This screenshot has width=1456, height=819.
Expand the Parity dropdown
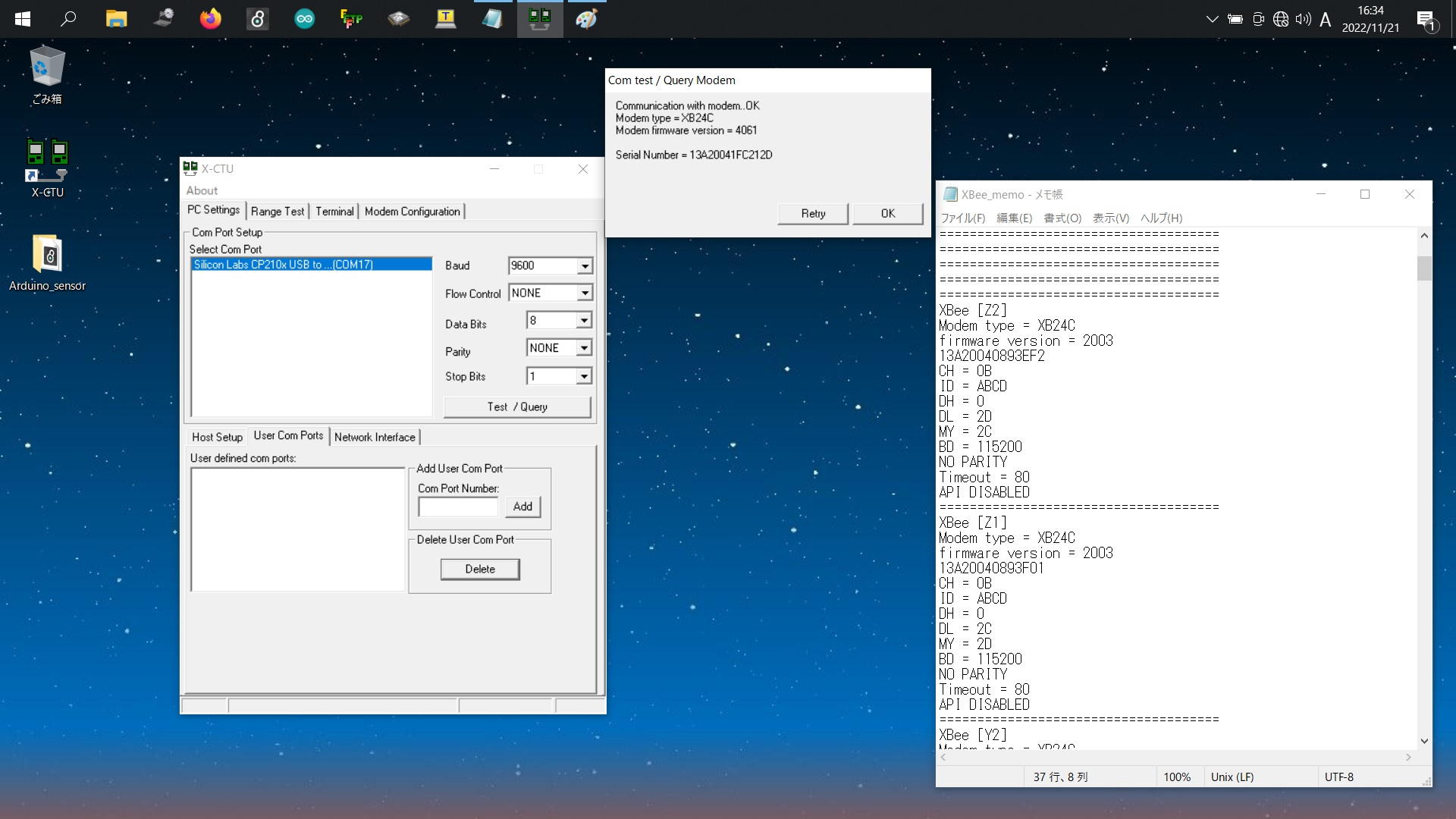click(583, 348)
